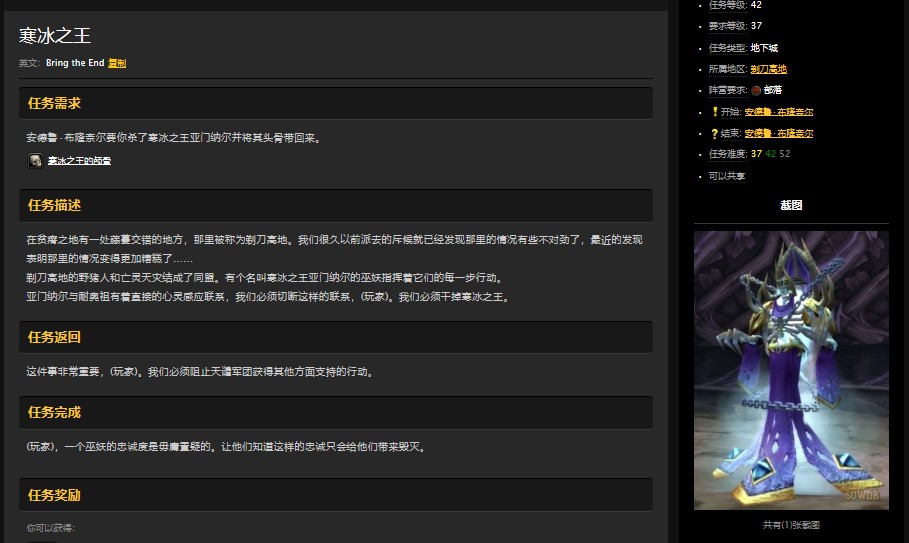The height and width of the screenshot is (543, 909).
Task: Open the 寒冰之王的颅骨 item link
Action: click(79, 160)
